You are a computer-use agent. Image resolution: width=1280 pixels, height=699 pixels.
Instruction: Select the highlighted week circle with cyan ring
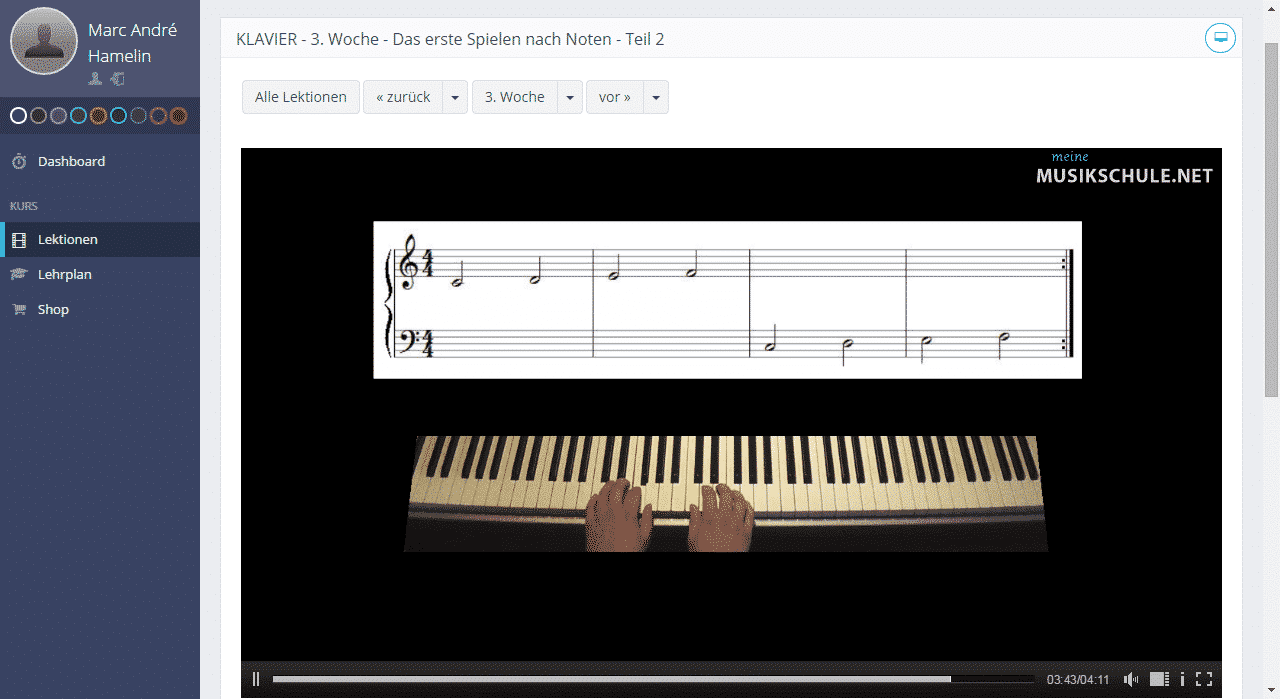point(78,115)
